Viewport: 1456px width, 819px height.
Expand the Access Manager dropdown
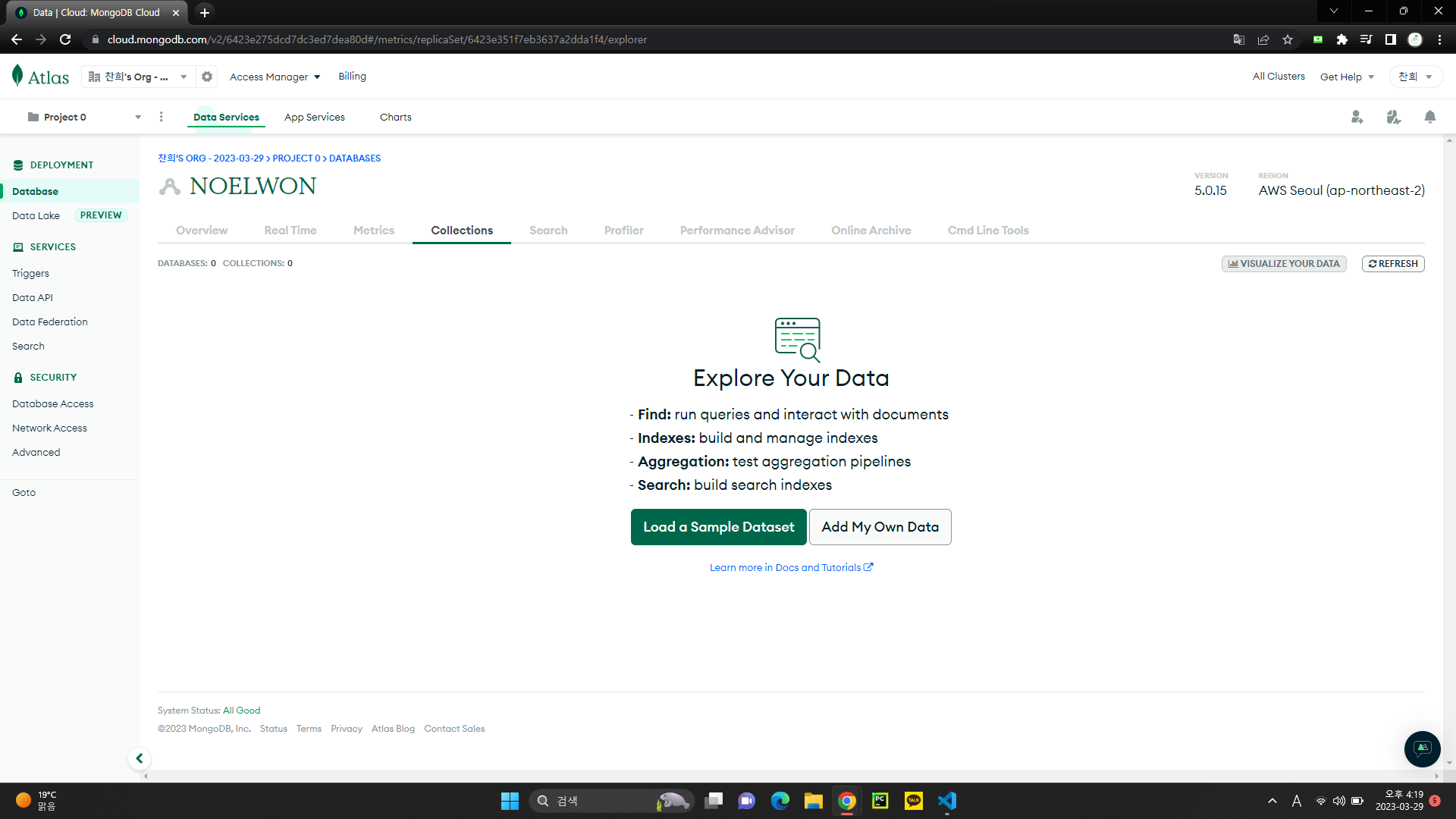point(275,77)
